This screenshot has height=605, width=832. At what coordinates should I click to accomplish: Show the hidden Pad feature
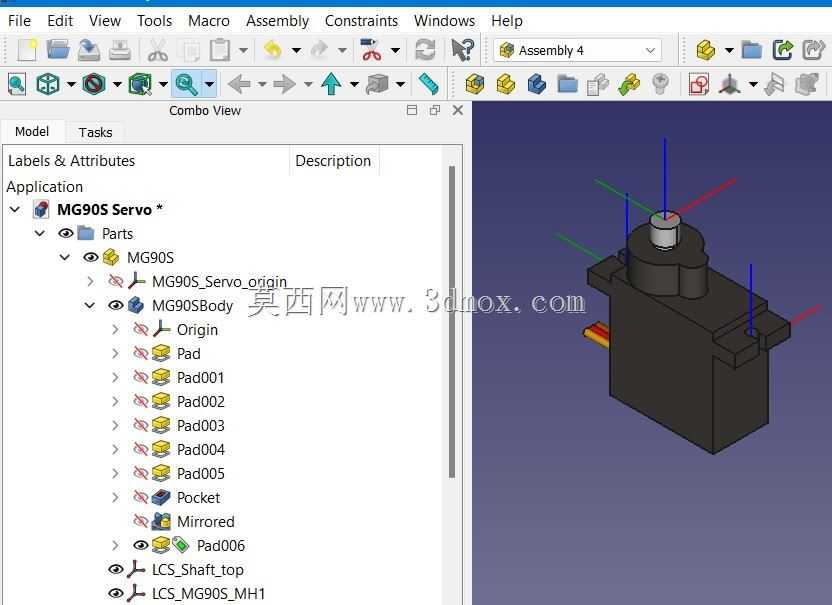140,353
